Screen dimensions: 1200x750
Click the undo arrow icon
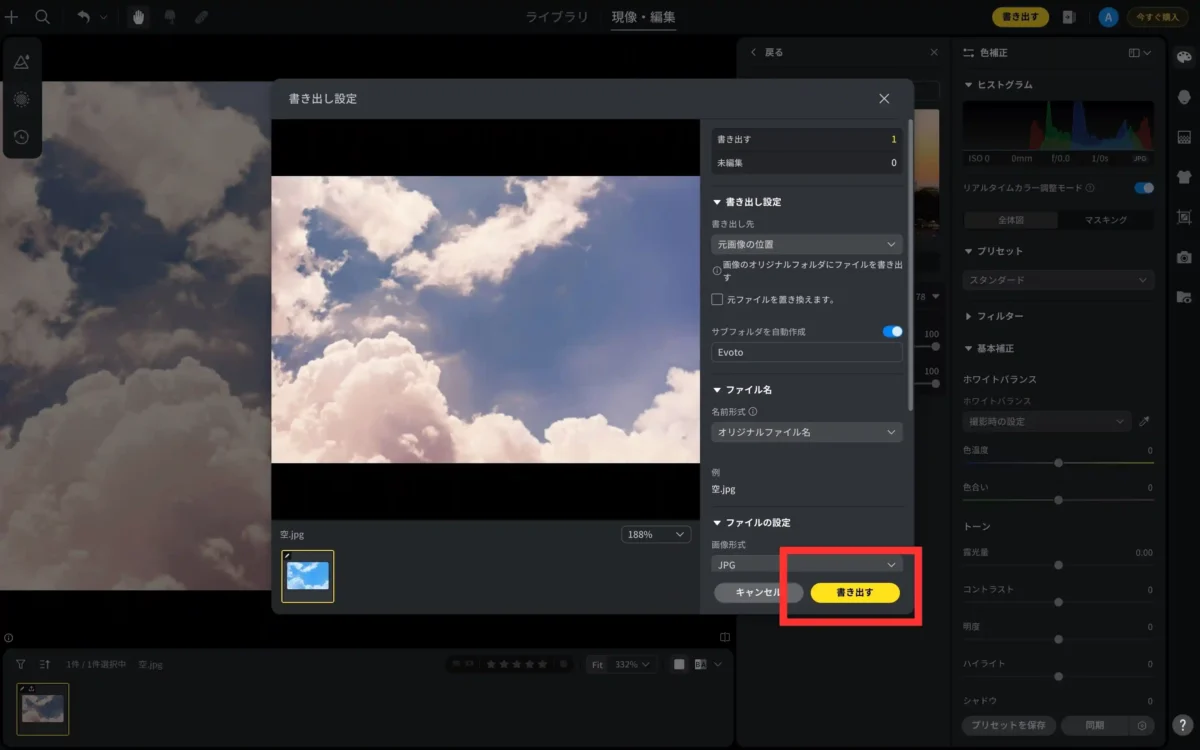point(84,17)
